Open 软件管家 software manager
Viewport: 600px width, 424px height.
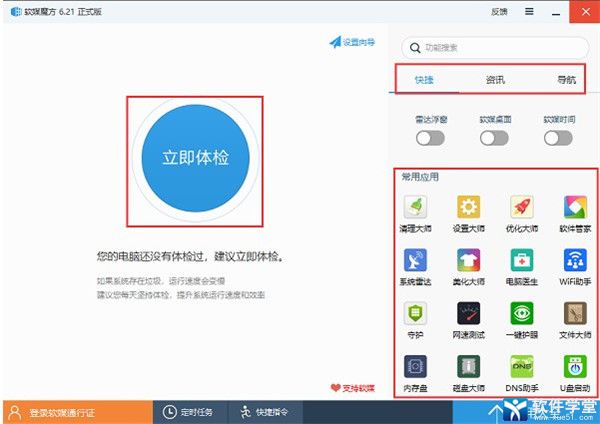tap(575, 207)
